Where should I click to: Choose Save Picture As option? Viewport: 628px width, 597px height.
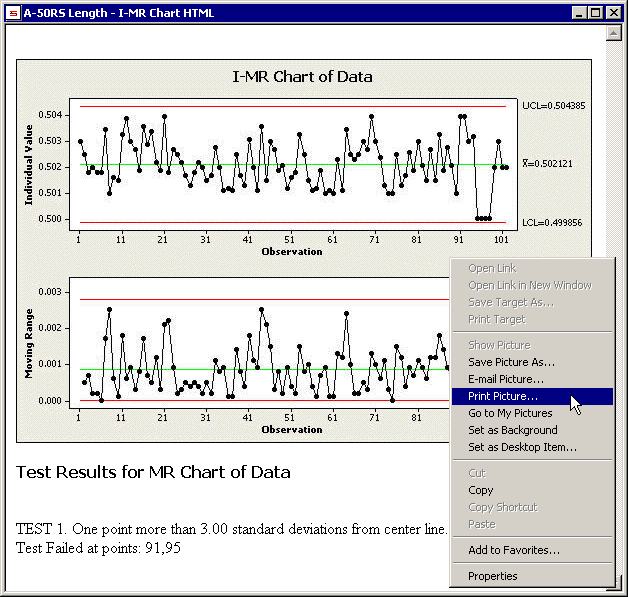511,362
